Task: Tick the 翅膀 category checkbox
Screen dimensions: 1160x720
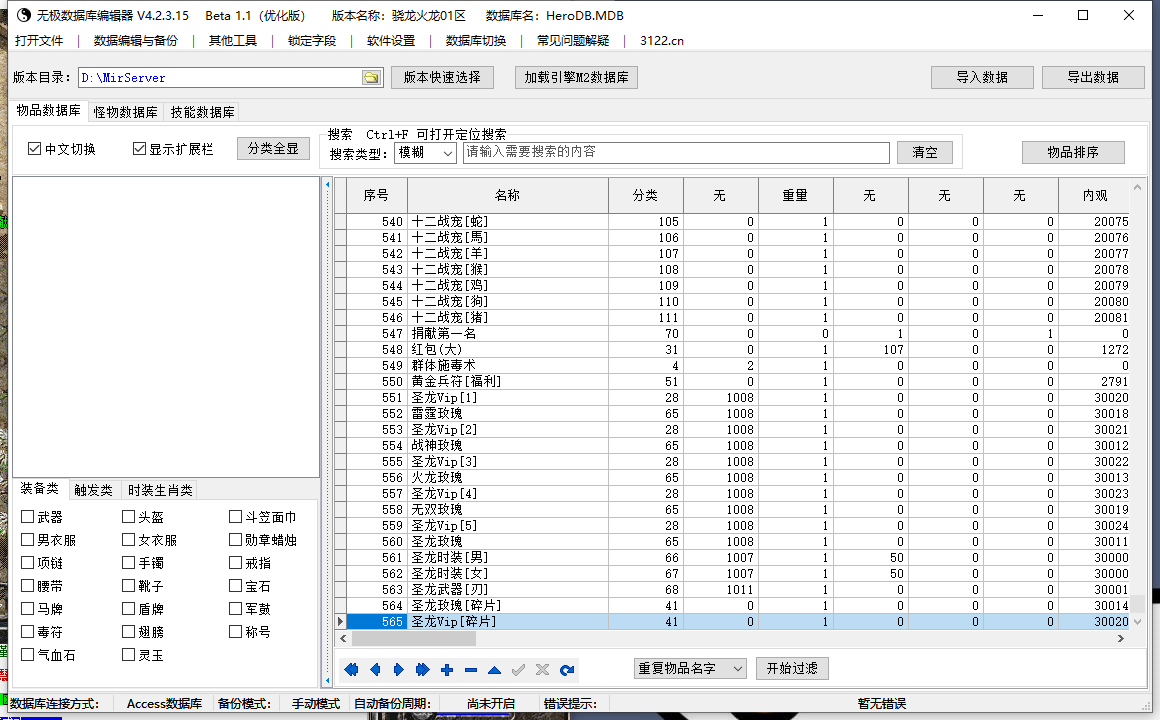Action: [x=128, y=631]
